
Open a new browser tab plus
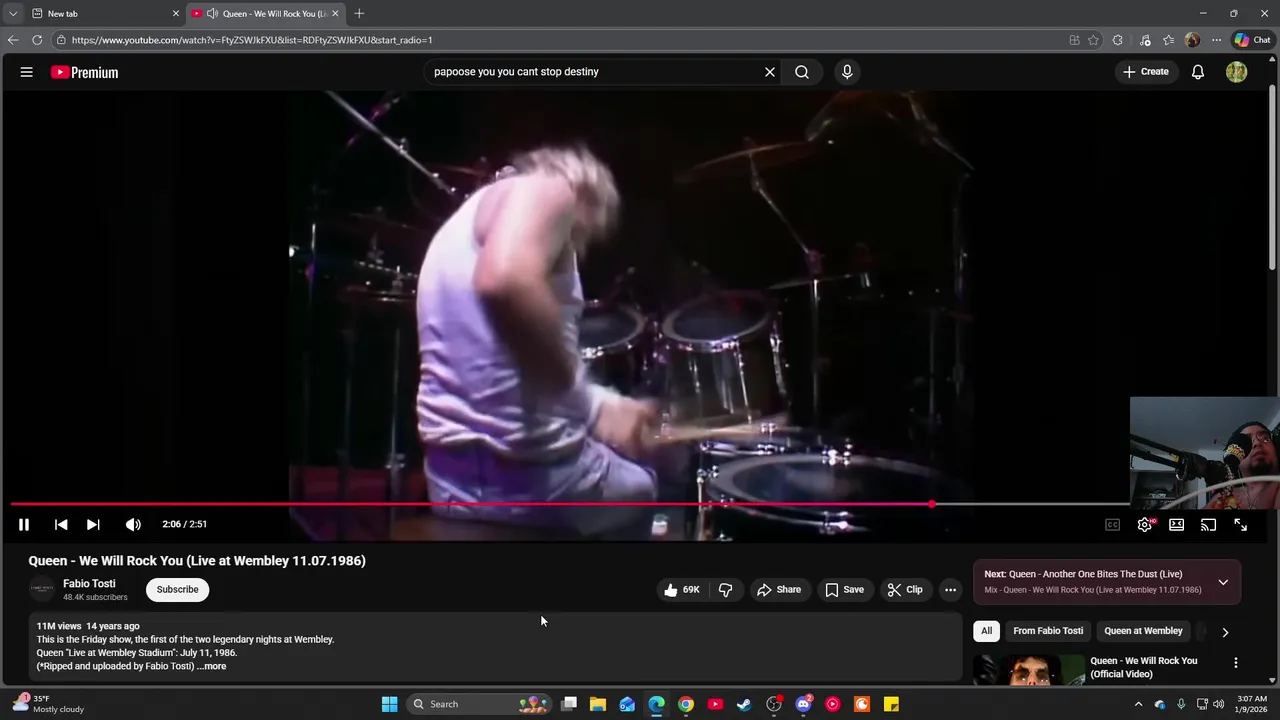[x=359, y=13]
